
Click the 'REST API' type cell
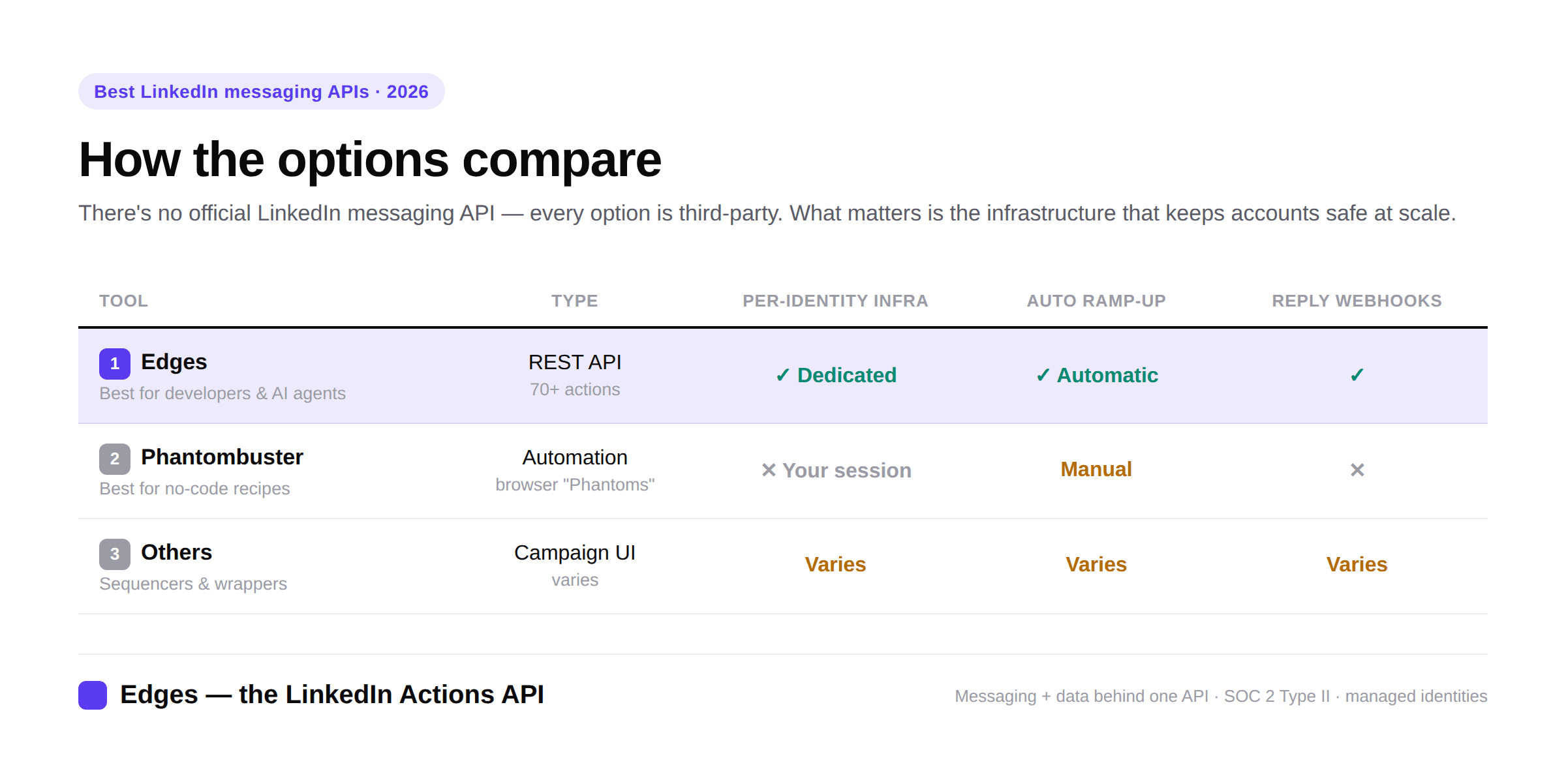575,362
